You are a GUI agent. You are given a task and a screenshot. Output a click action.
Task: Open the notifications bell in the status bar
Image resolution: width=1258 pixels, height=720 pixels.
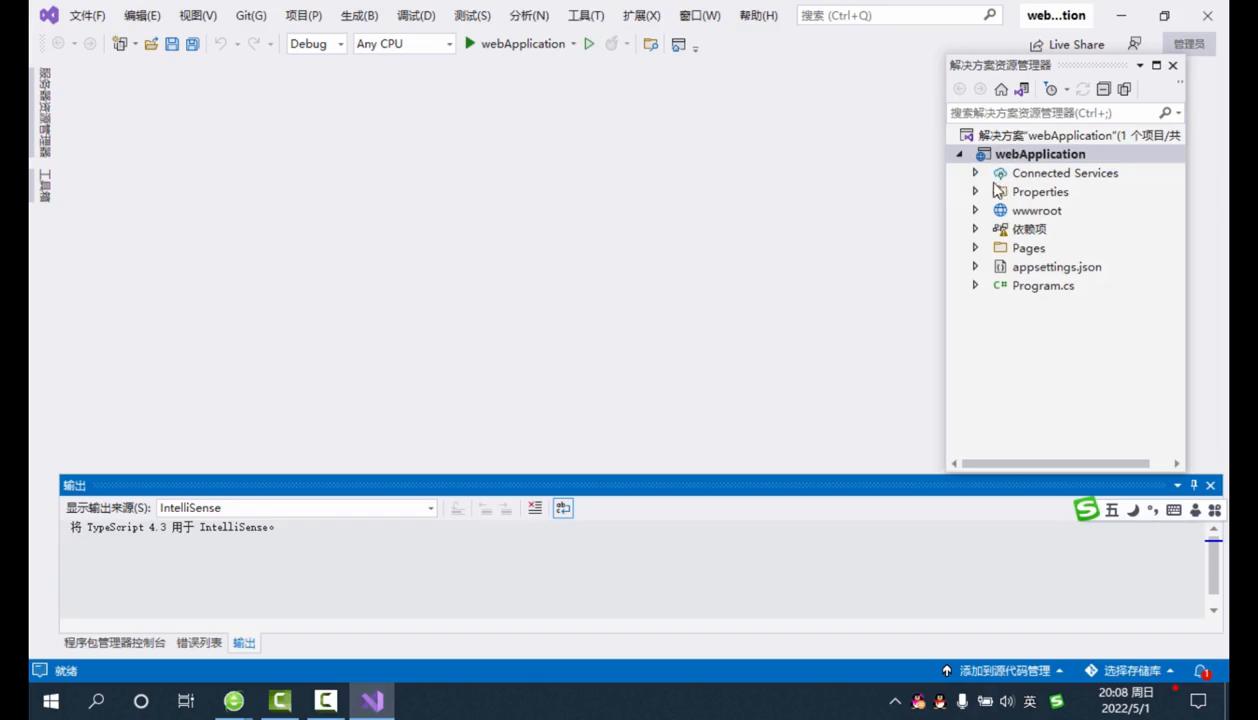click(x=1201, y=671)
